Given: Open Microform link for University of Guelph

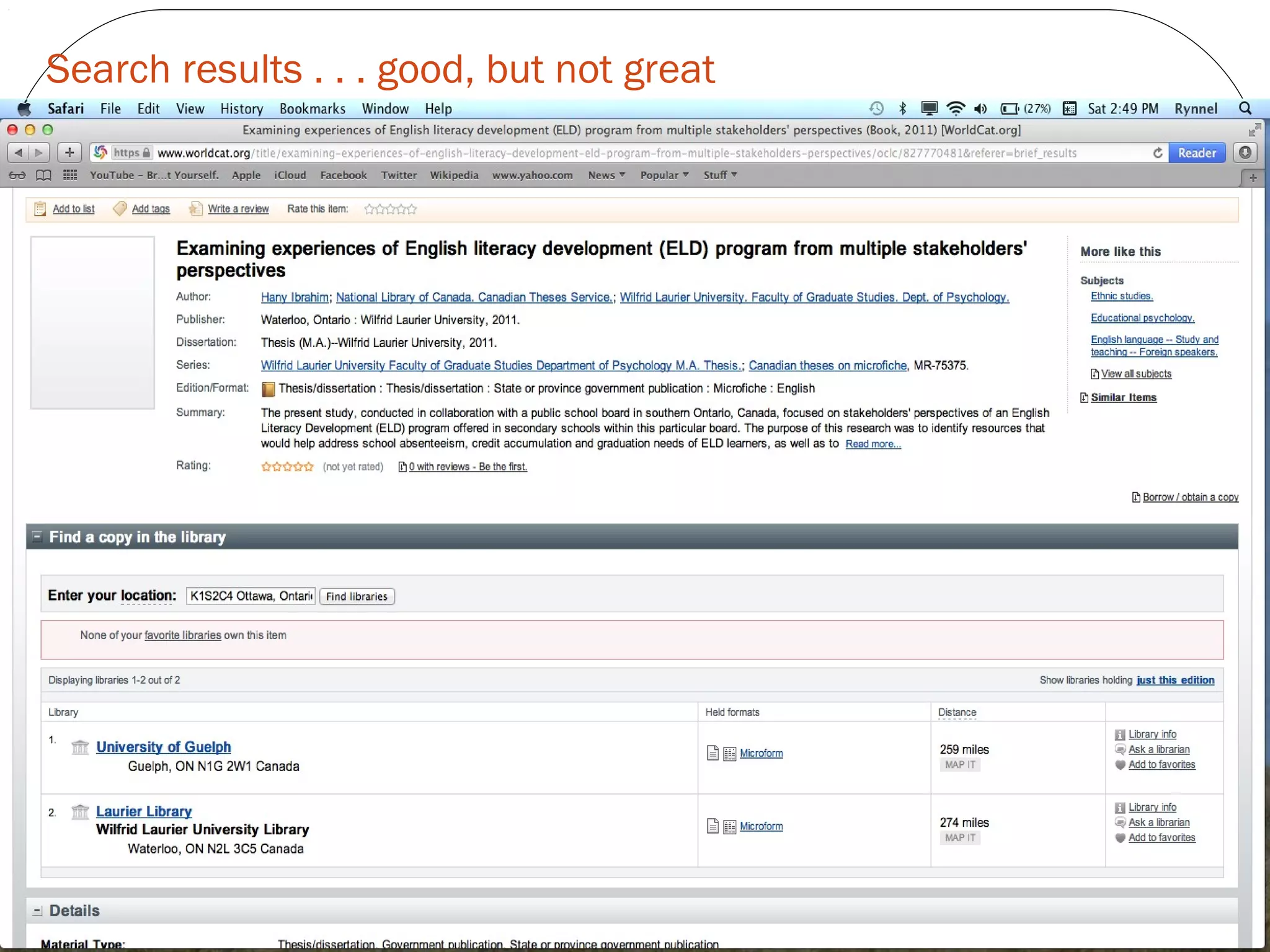Looking at the screenshot, I should point(761,753).
